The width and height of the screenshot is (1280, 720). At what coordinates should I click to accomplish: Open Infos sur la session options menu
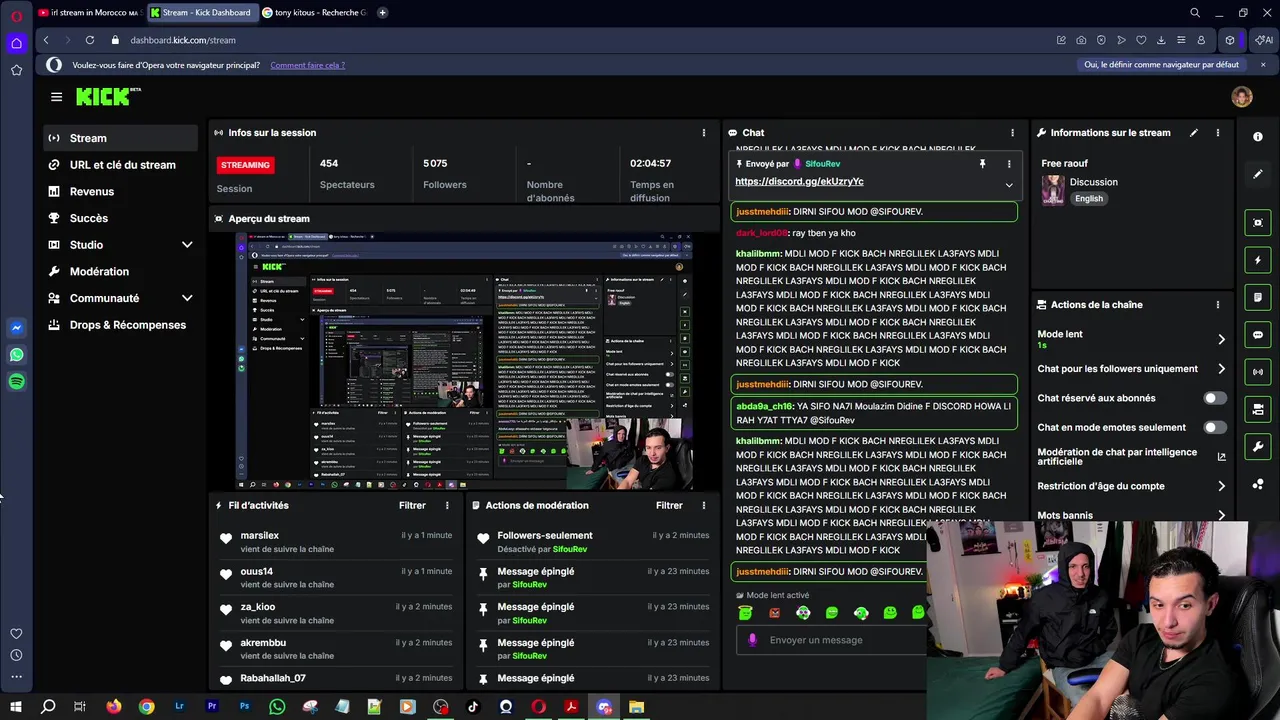703,132
